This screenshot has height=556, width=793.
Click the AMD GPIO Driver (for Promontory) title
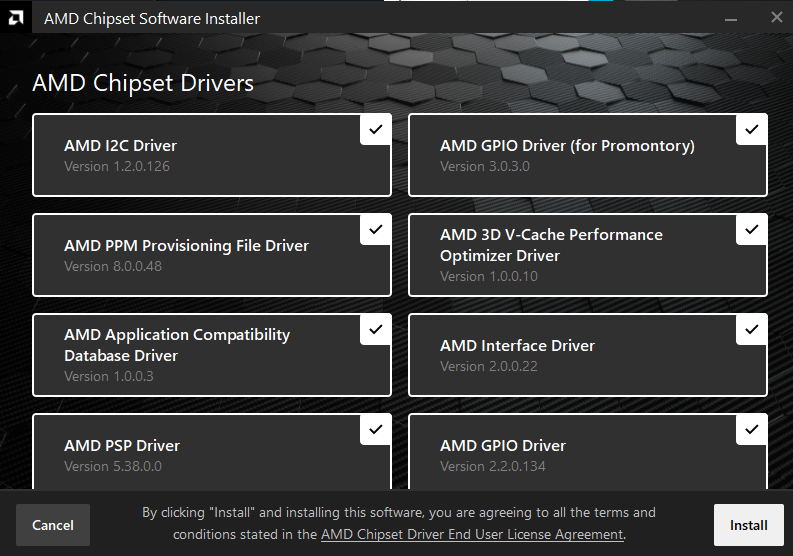[x=567, y=146]
